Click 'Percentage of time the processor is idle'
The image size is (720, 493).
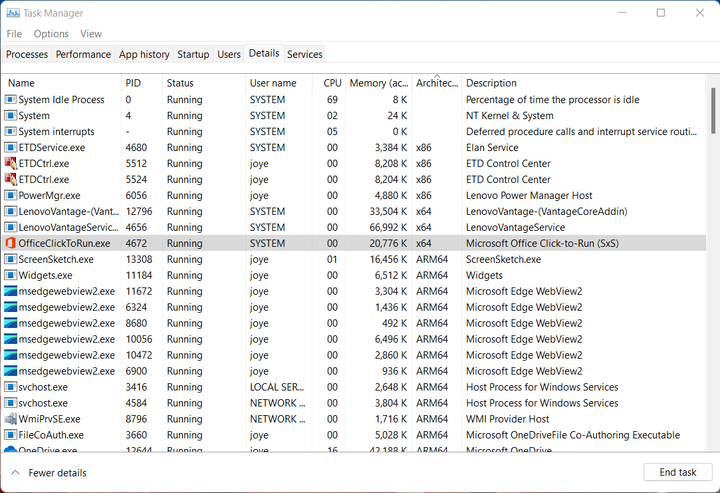click(552, 100)
